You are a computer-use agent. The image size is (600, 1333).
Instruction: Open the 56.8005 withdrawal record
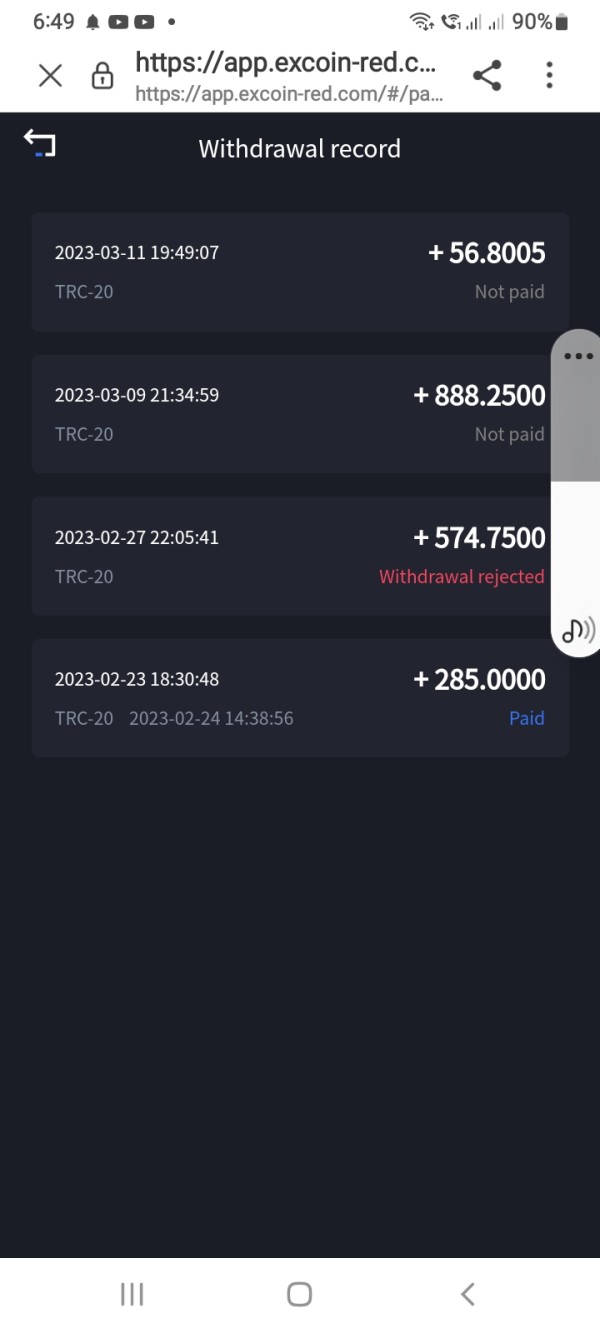pos(300,272)
